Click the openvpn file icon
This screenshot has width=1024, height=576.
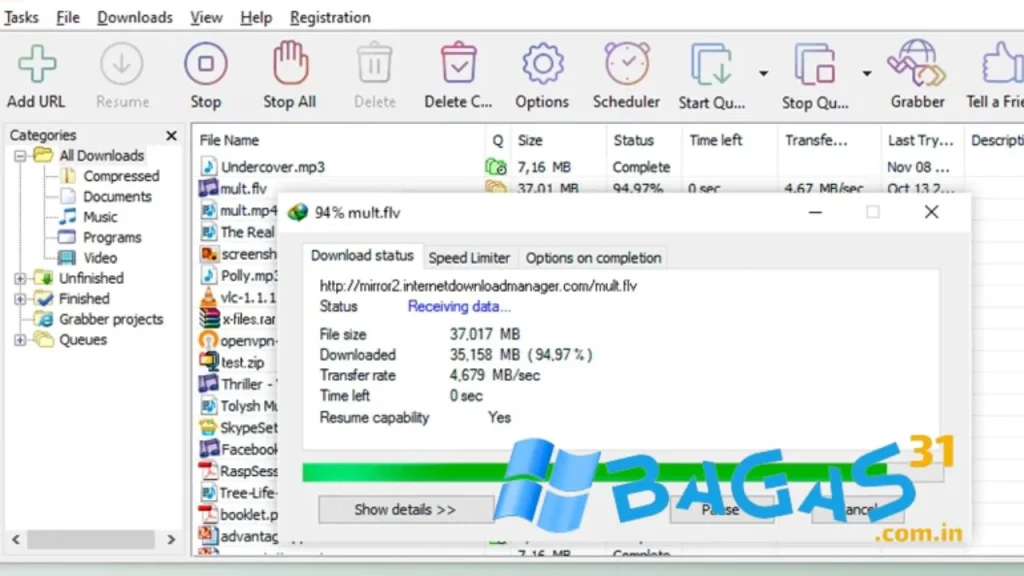208,340
